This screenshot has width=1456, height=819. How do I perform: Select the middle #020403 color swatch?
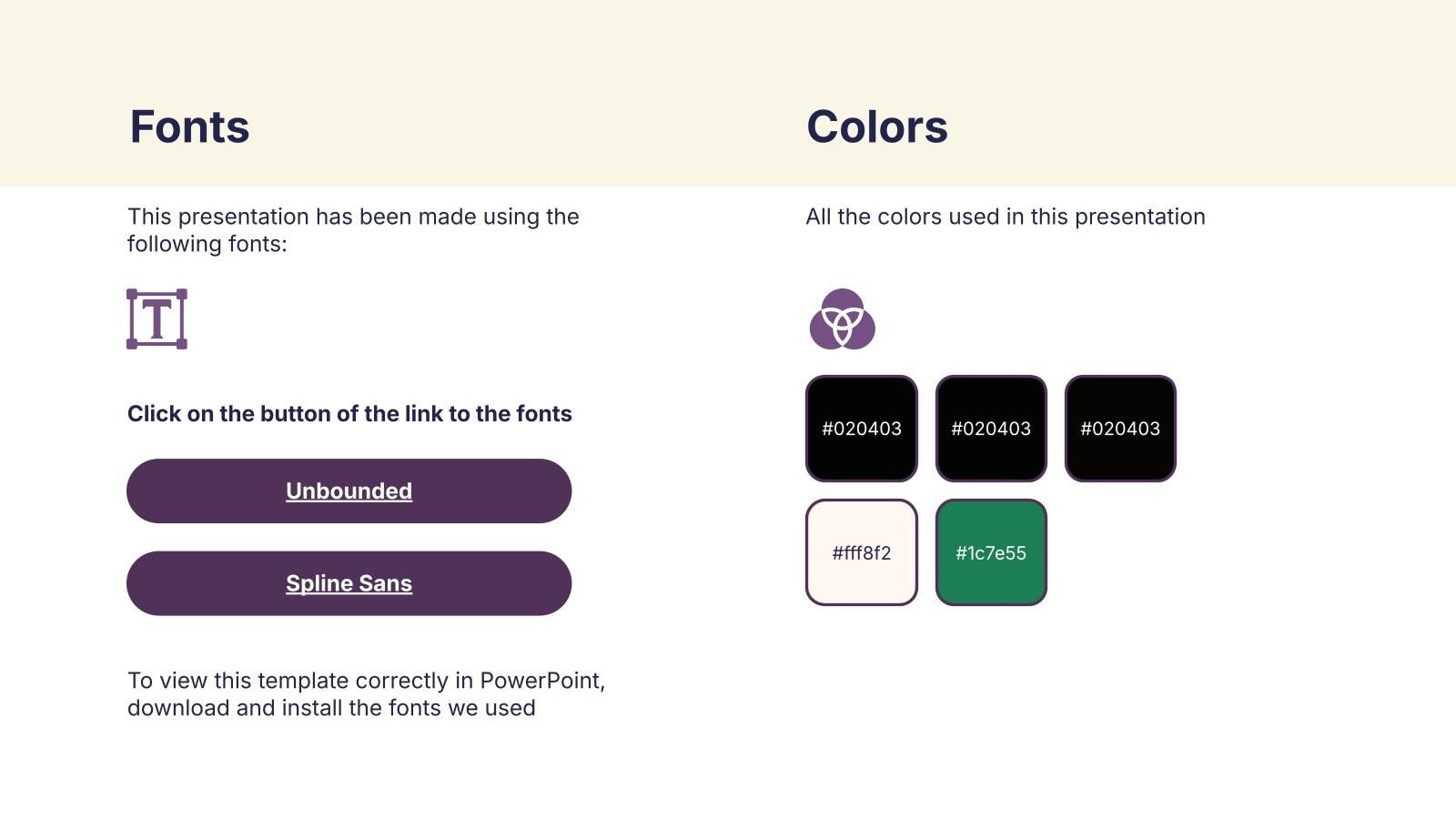(x=990, y=429)
